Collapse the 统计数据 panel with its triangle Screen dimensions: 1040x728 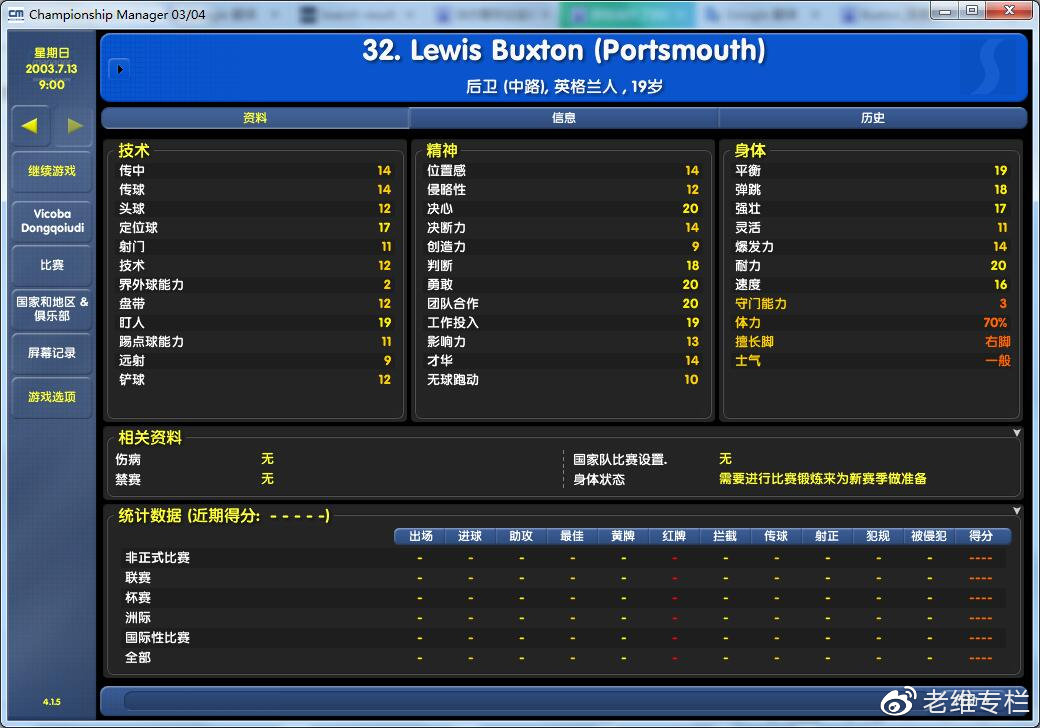(1017, 511)
